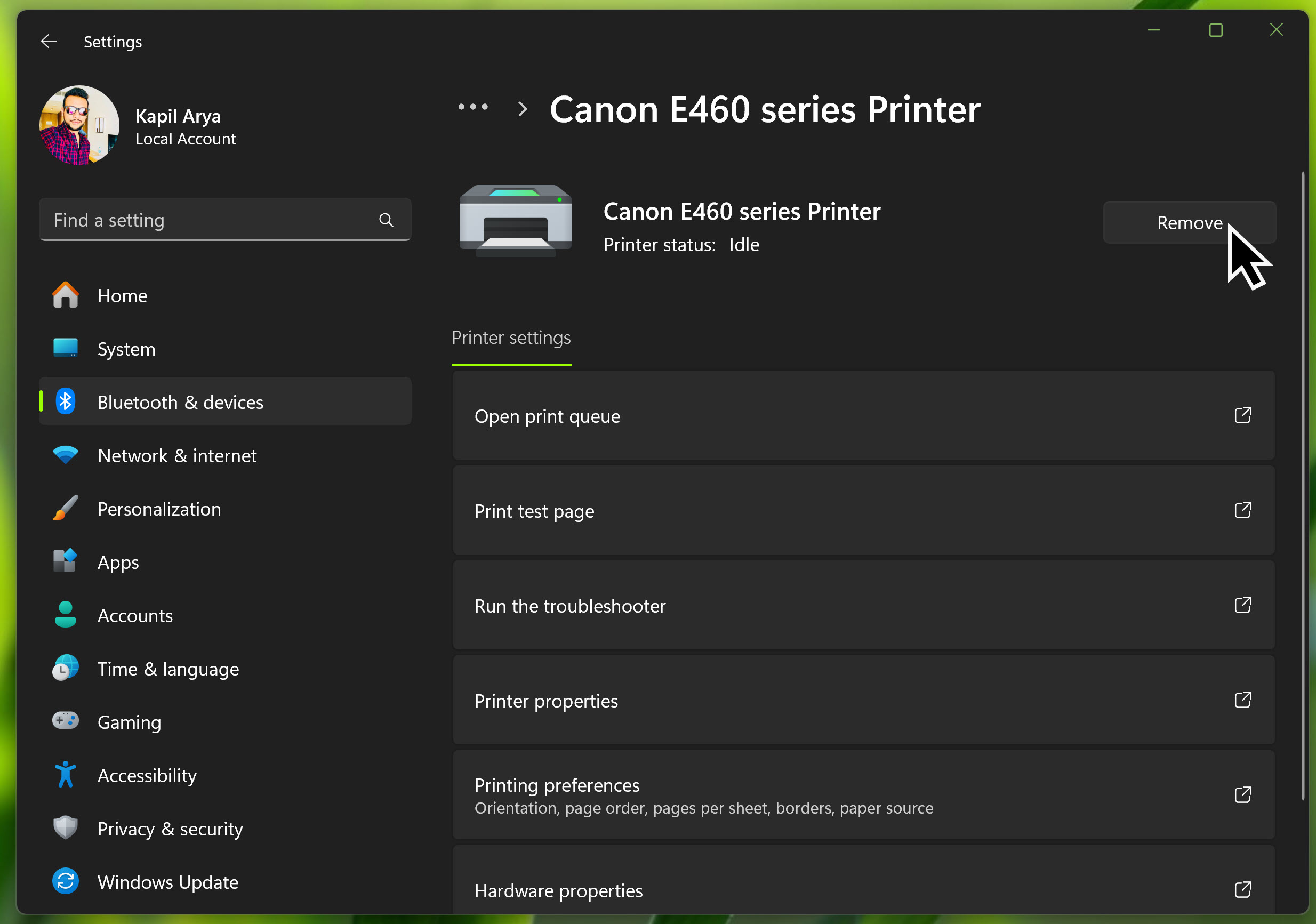This screenshot has width=1316, height=924.
Task: Go to Privacy & security settings
Action: coord(170,829)
